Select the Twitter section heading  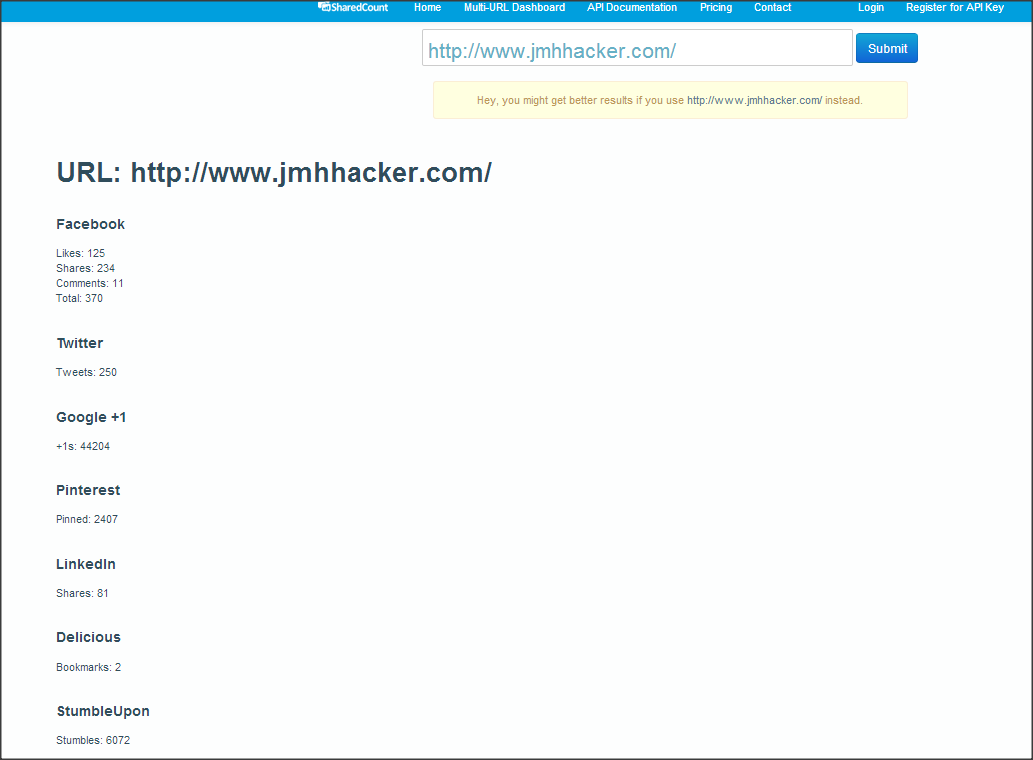(80, 343)
